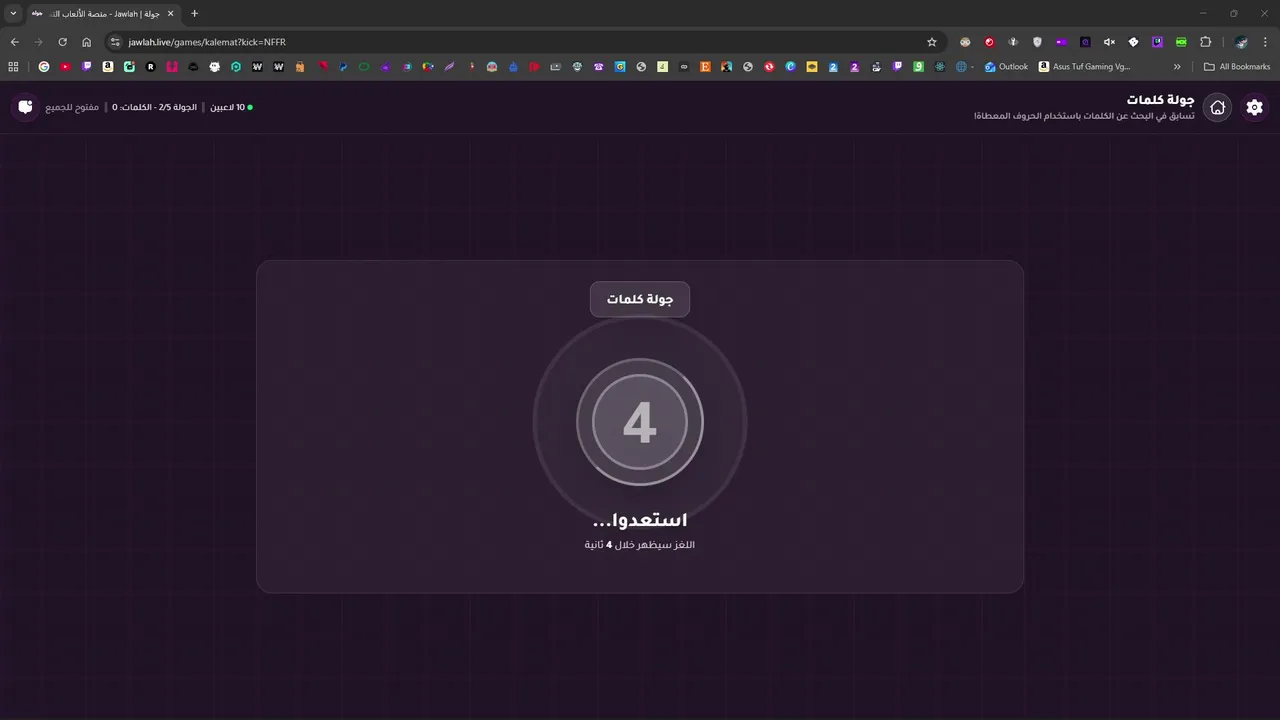Click the green Kick-style extension icon

1181,42
